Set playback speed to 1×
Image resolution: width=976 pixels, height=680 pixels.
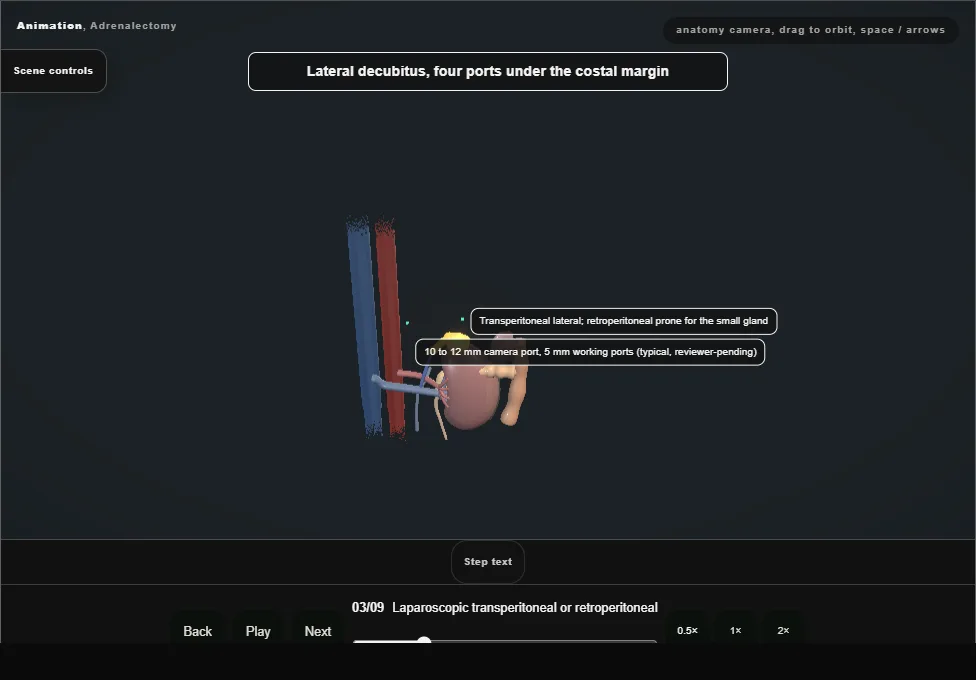click(x=735, y=631)
